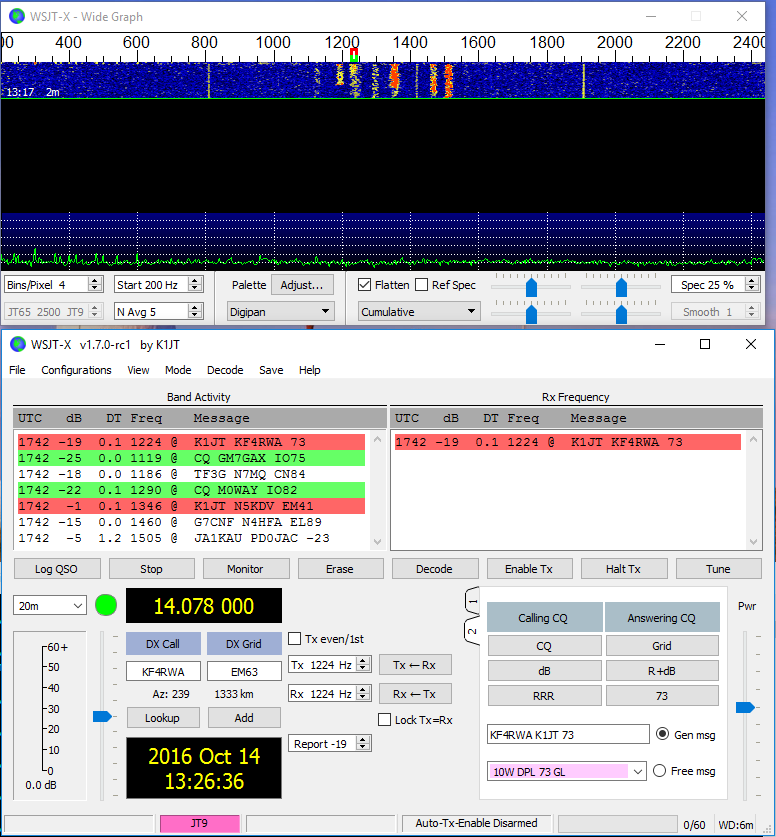Select the CQ M0WAY IO82 decode line
The width and height of the screenshot is (776, 837).
192,490
